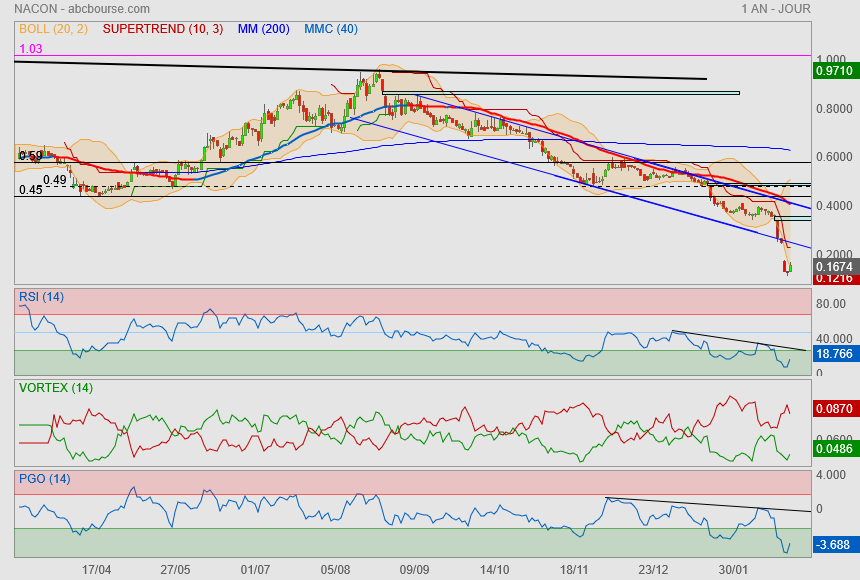860x580 pixels.
Task: Click the green Vortex value 0.0486 tag
Action: coord(833,451)
